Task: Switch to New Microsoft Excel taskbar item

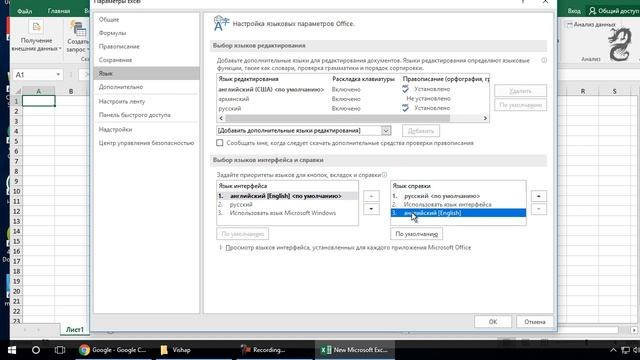Action: (x=355, y=350)
